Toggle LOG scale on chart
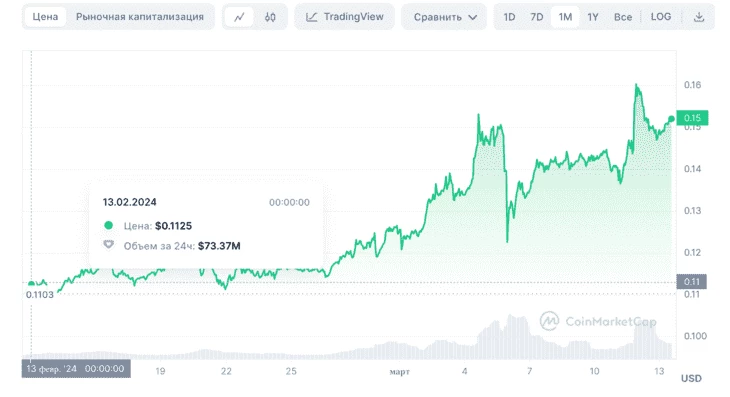 (x=661, y=17)
